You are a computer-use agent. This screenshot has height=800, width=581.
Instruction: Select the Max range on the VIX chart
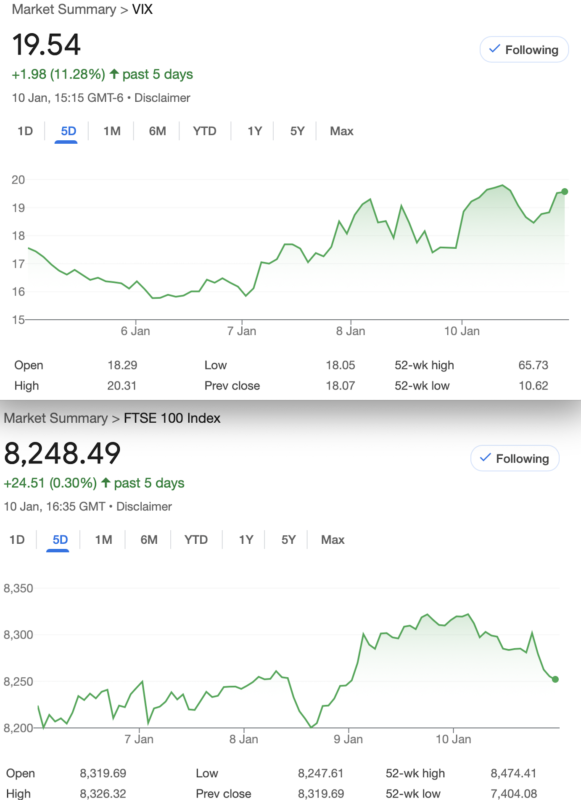coord(341,131)
